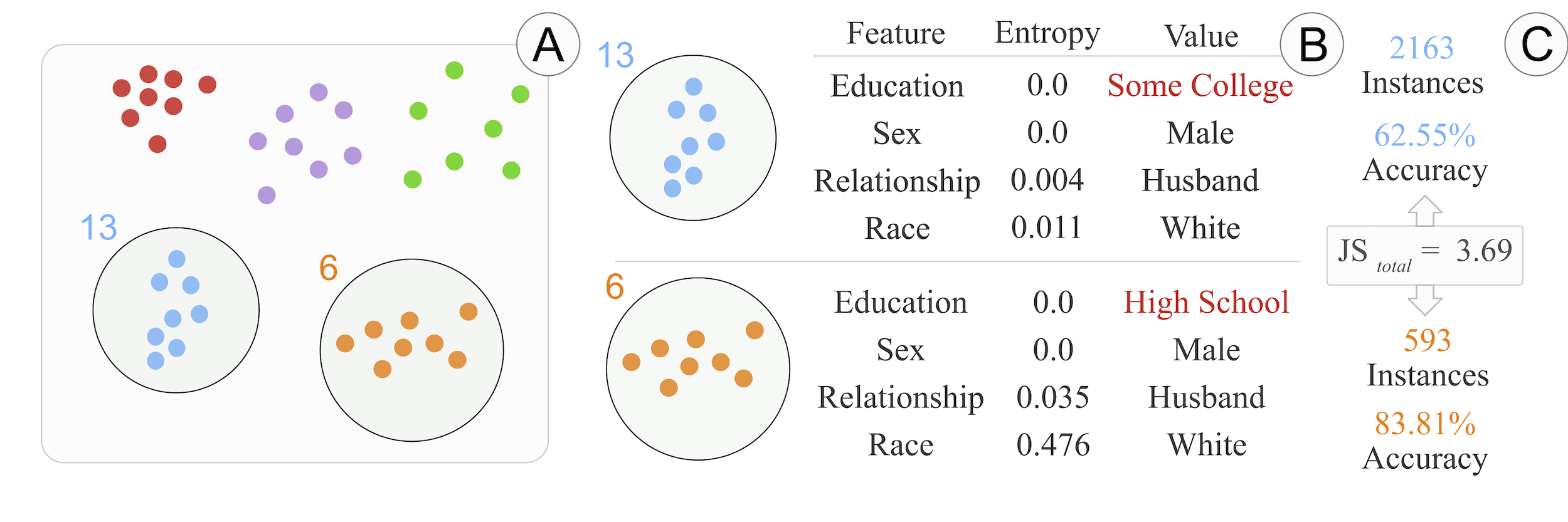Click the blue cluster beside the Education Some College row
Screen dimensions: 1568x522
coord(692,138)
